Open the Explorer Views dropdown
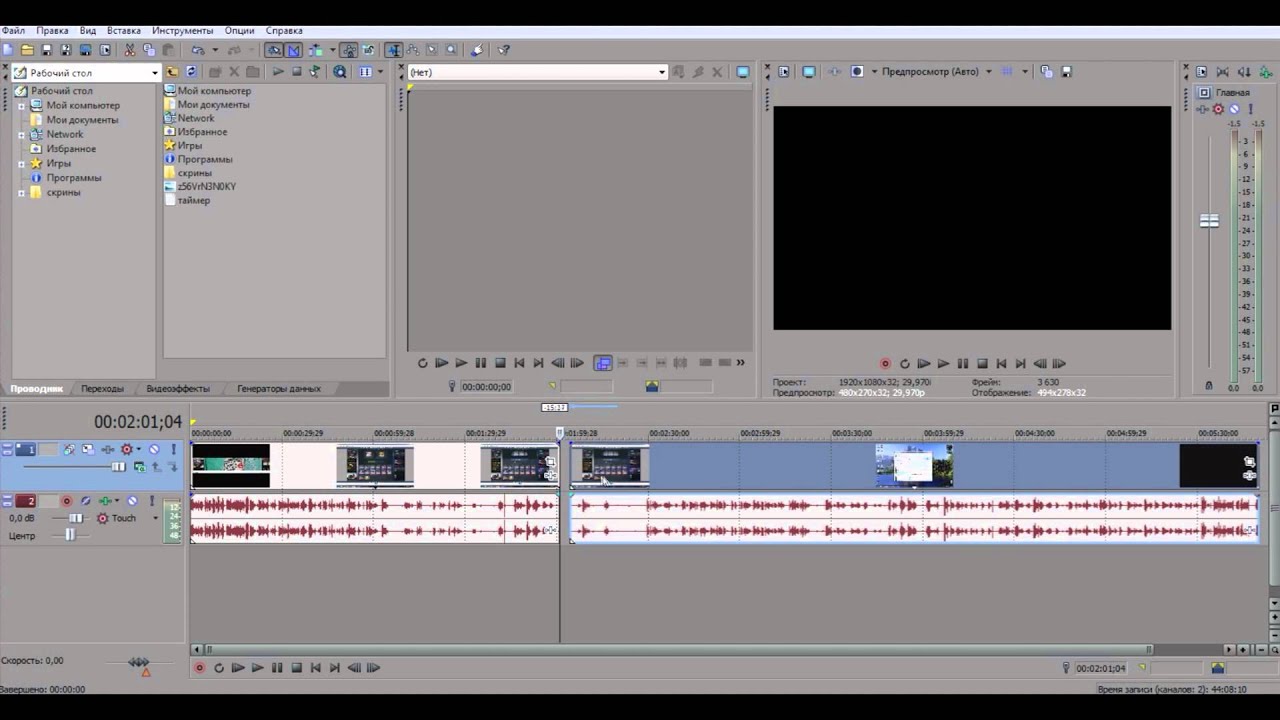The image size is (1280, 720). point(380,72)
